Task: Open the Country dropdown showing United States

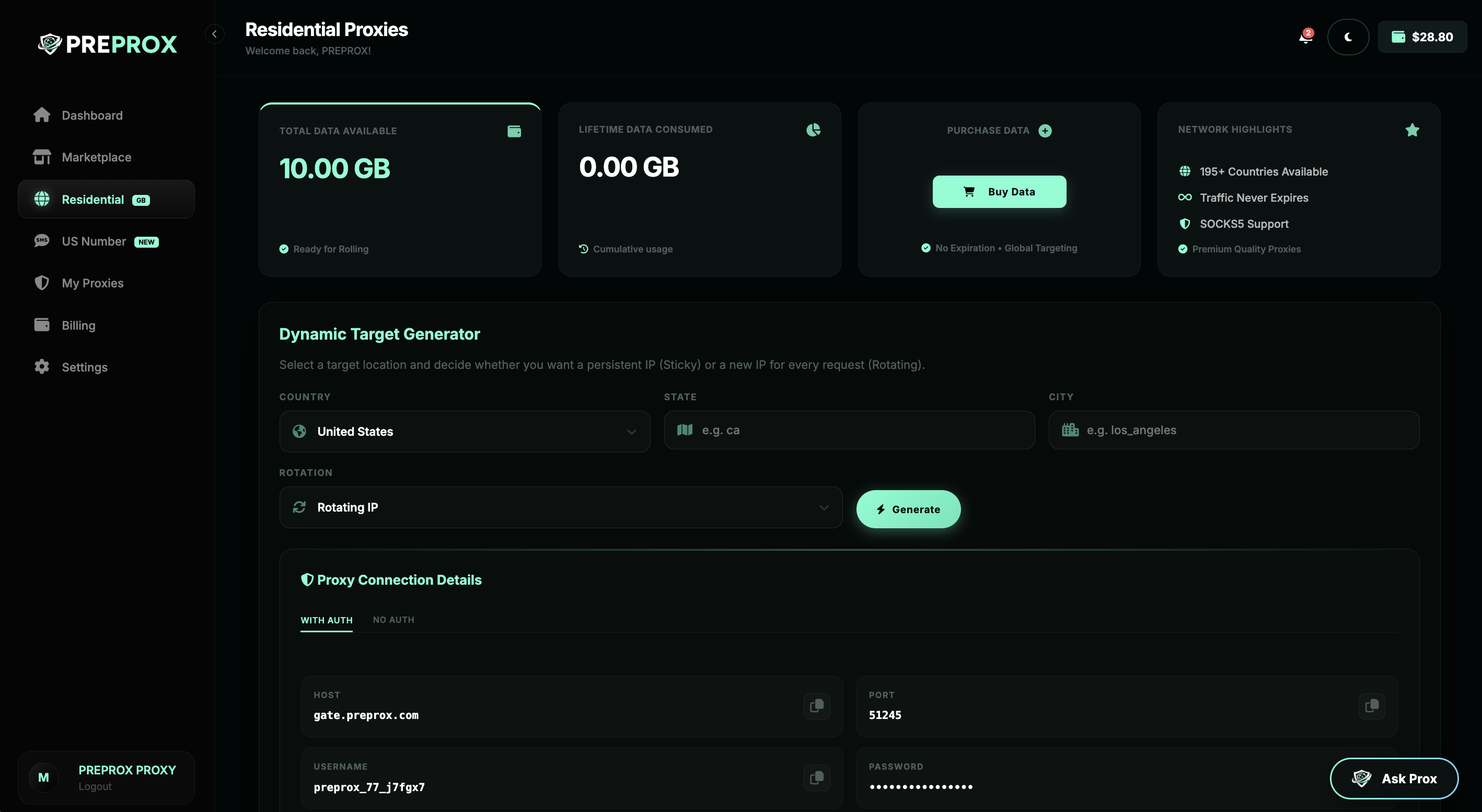Action: [464, 431]
